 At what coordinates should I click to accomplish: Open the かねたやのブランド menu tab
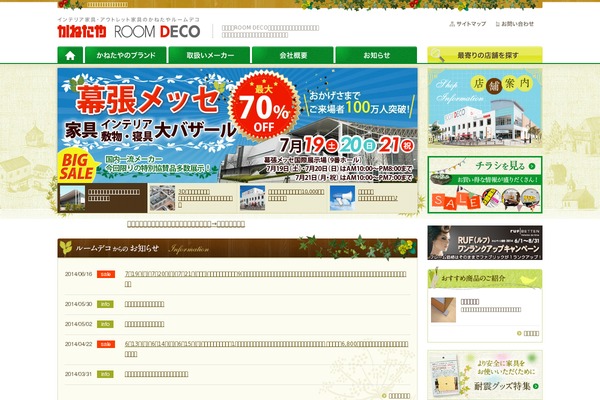tap(126, 55)
